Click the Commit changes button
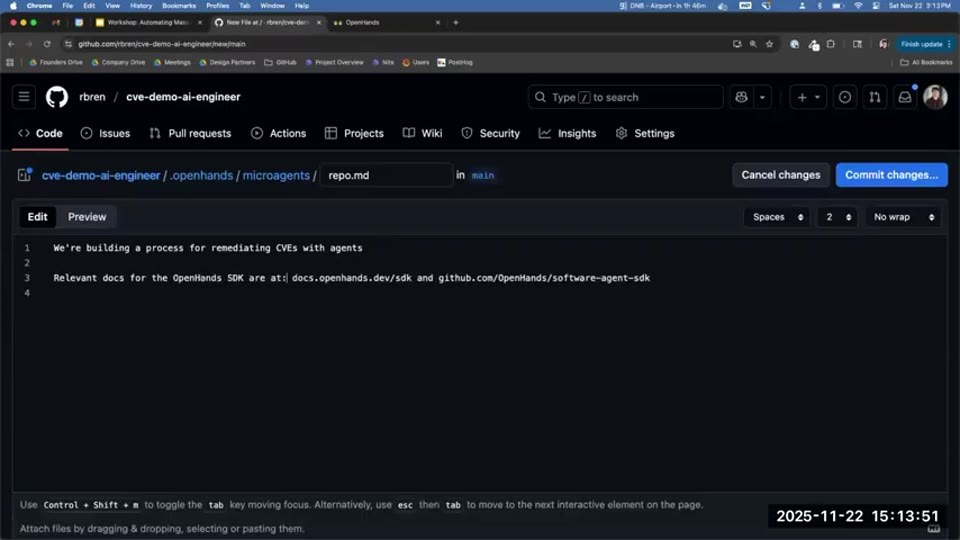Screen dimensions: 960x540 [x=891, y=175]
